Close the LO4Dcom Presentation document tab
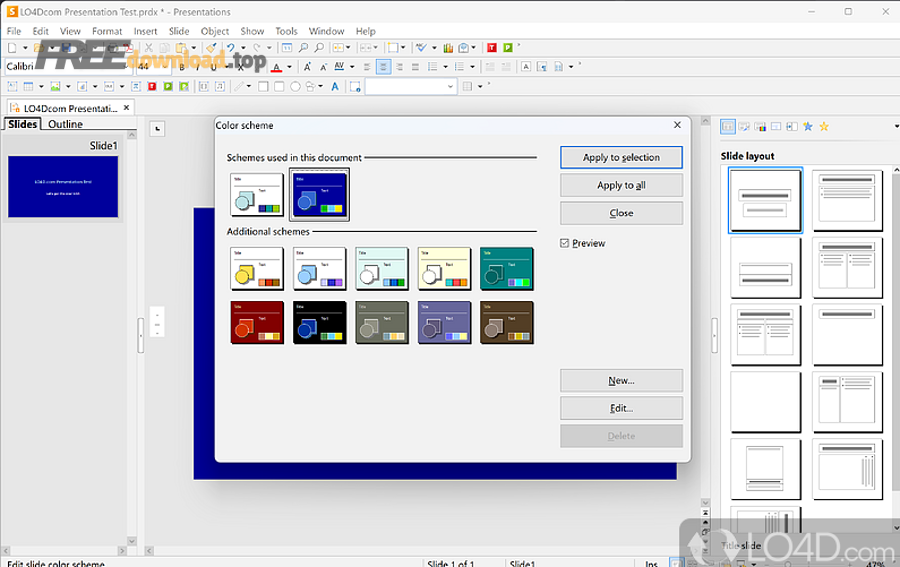The width and height of the screenshot is (900, 567). (127, 107)
